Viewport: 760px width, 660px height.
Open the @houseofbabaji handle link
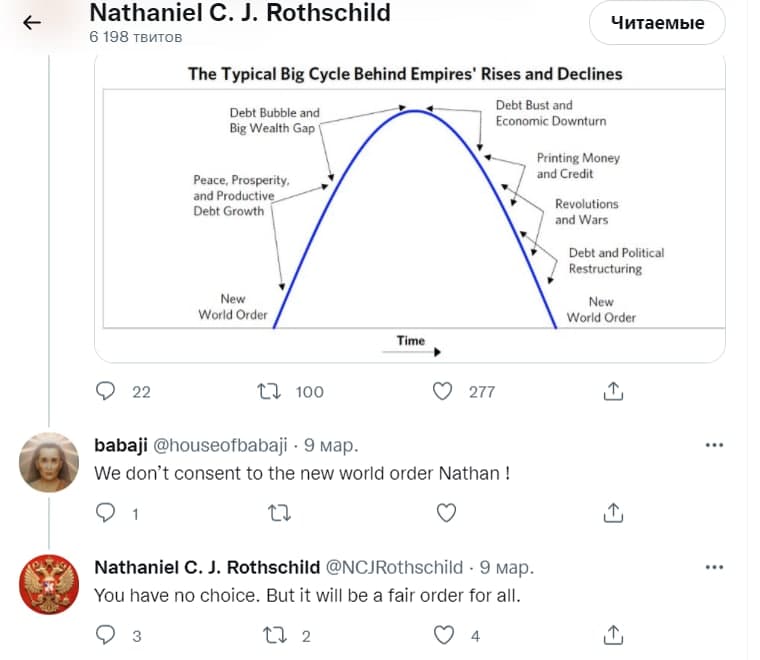(x=220, y=445)
